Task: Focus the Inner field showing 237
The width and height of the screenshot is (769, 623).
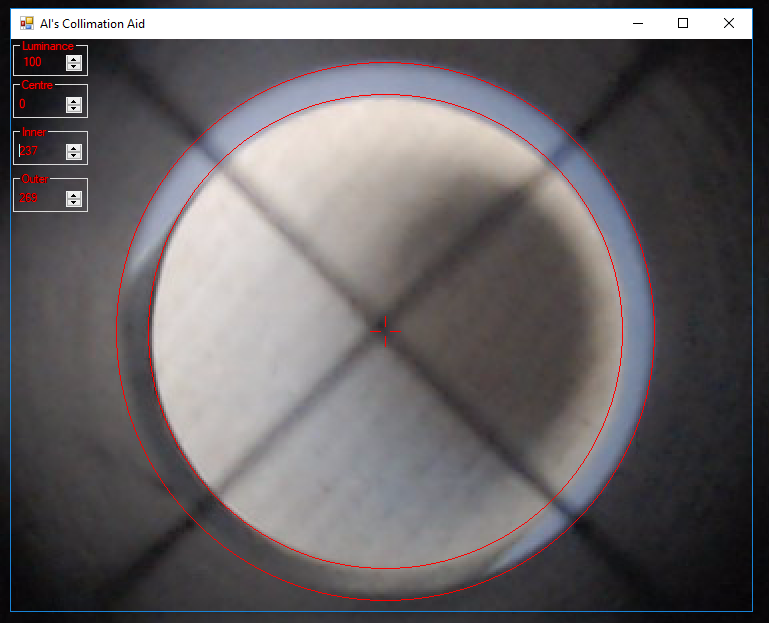Action: point(42,152)
